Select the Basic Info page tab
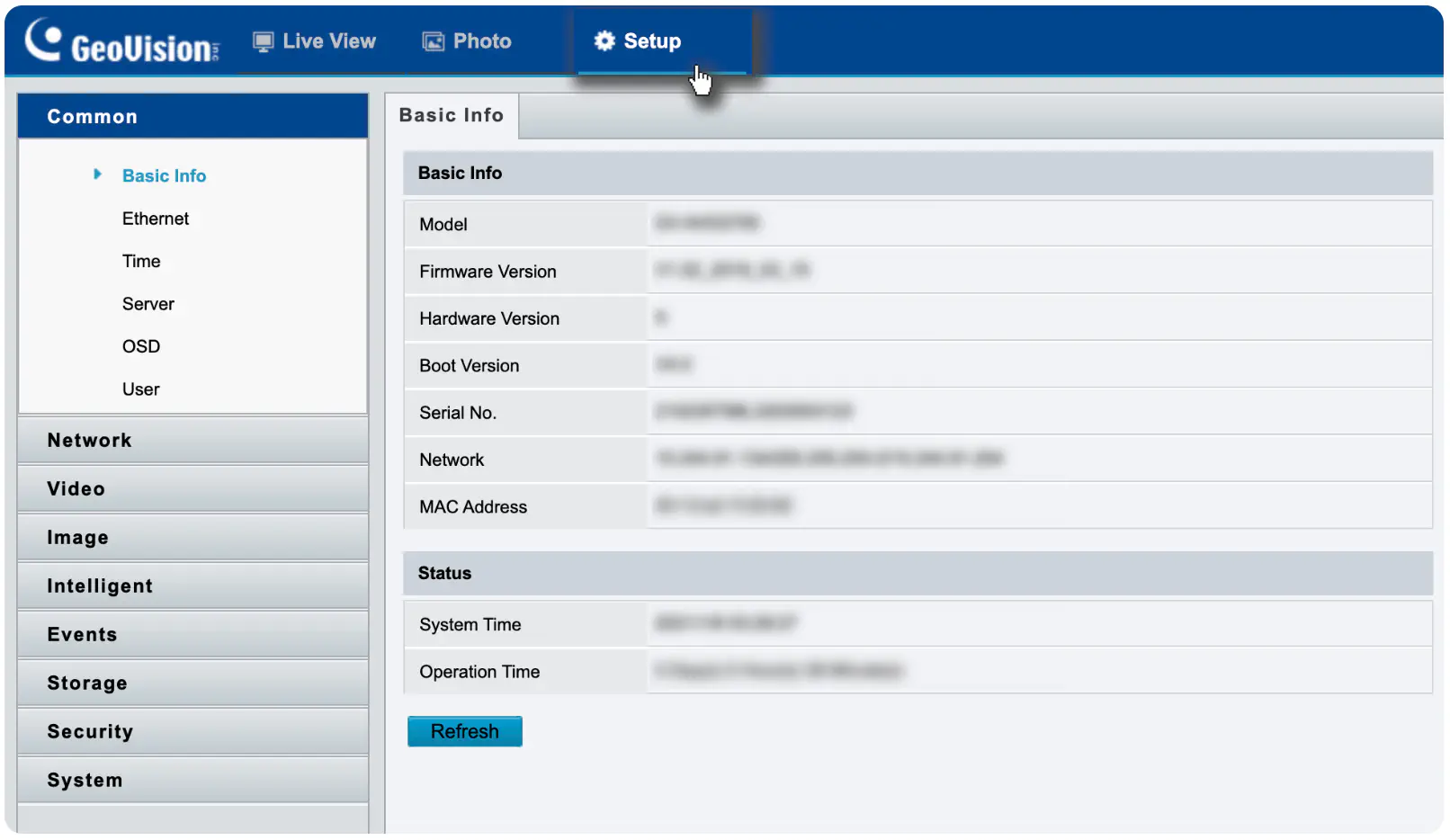Viewport: 1450px width, 840px height. pos(452,115)
